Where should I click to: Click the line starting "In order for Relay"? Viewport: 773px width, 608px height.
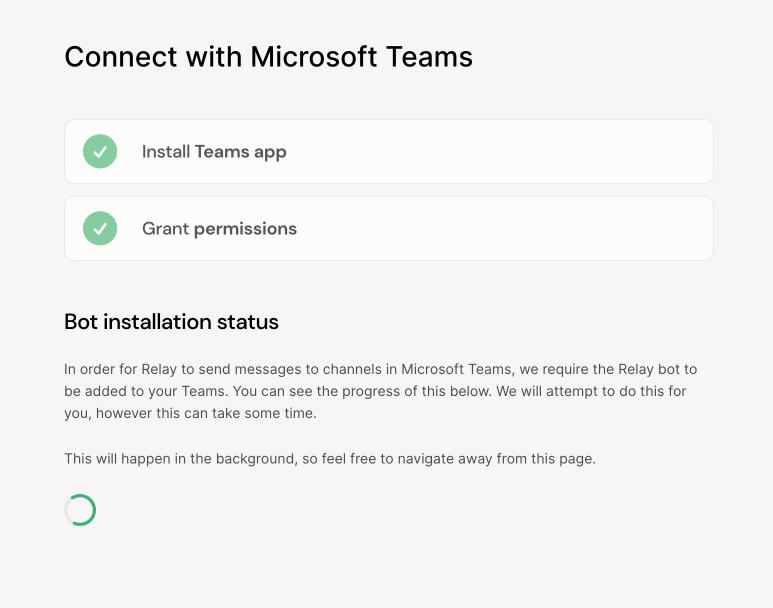click(380, 370)
